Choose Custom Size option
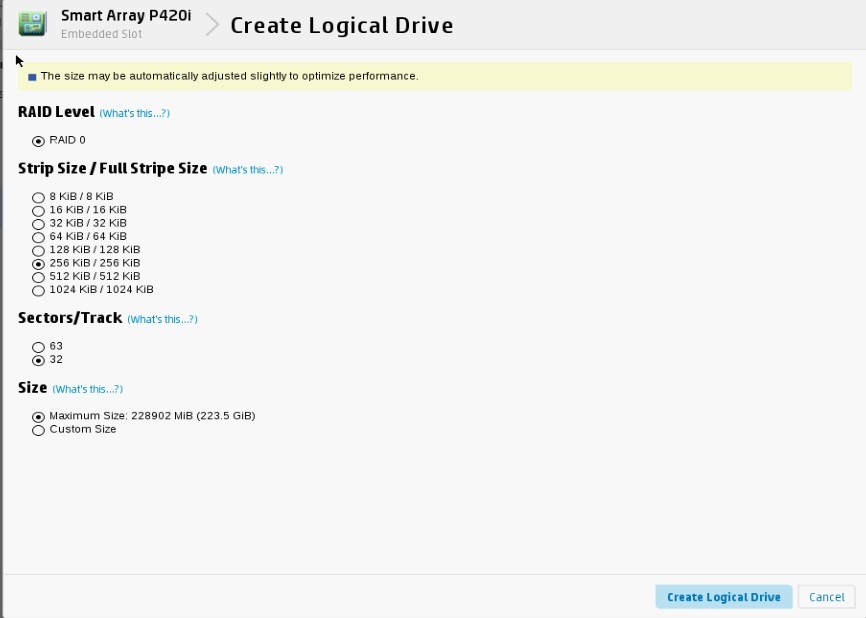866x618 pixels. coord(39,430)
